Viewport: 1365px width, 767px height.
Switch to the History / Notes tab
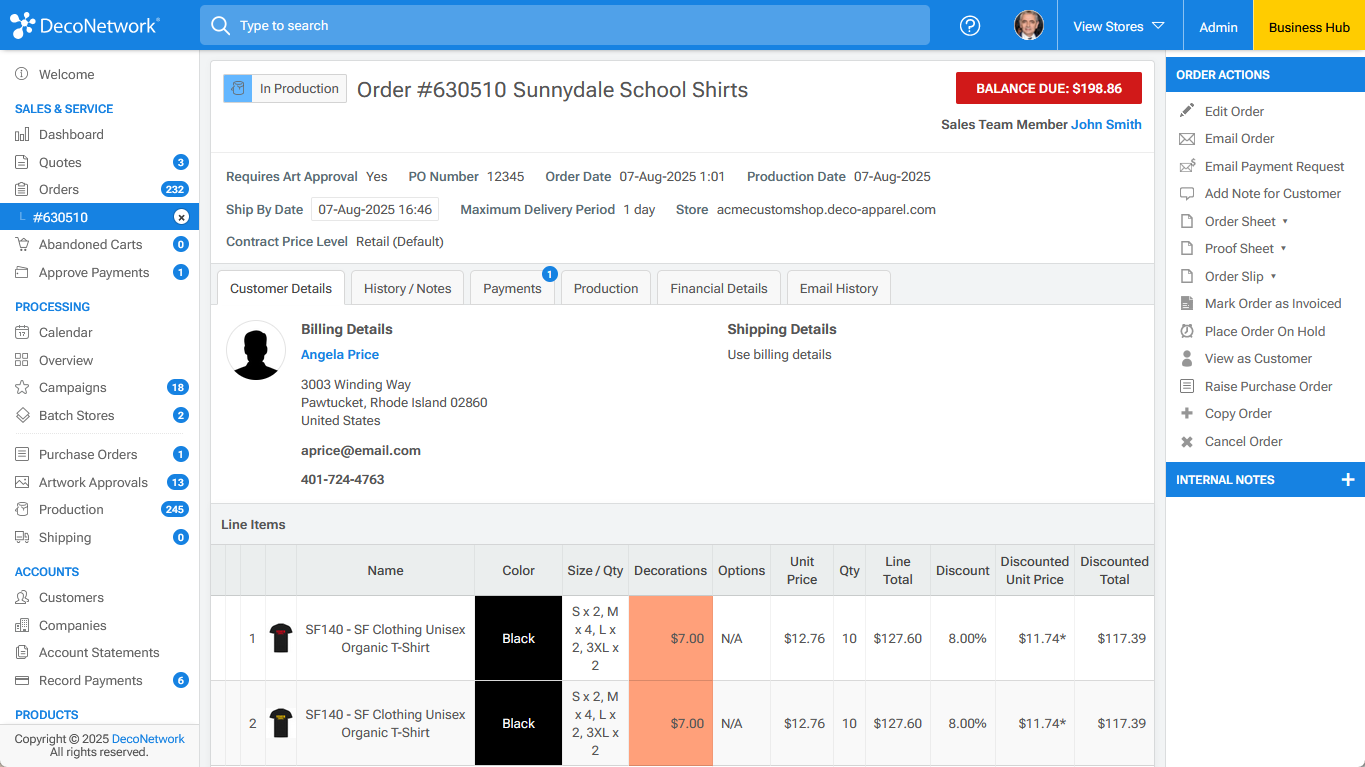point(407,288)
